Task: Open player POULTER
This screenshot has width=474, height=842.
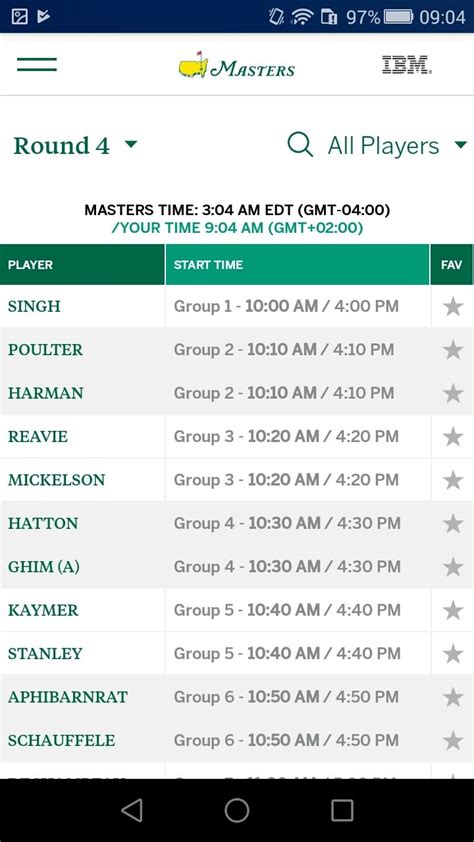Action: 46,350
